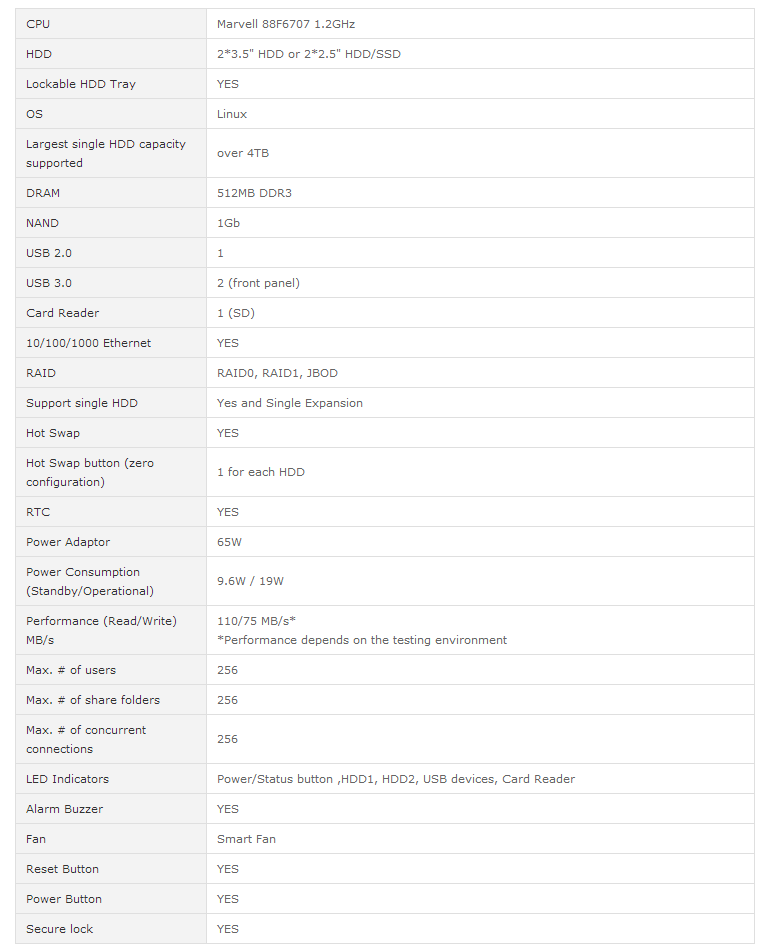Click the NAND row label
The height and width of the screenshot is (944, 761).
[42, 223]
